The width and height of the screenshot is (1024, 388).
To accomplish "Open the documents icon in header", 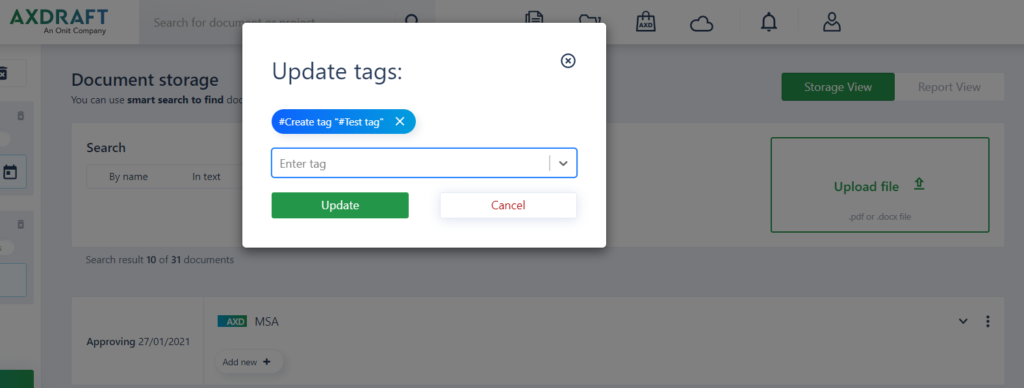I will (x=535, y=21).
